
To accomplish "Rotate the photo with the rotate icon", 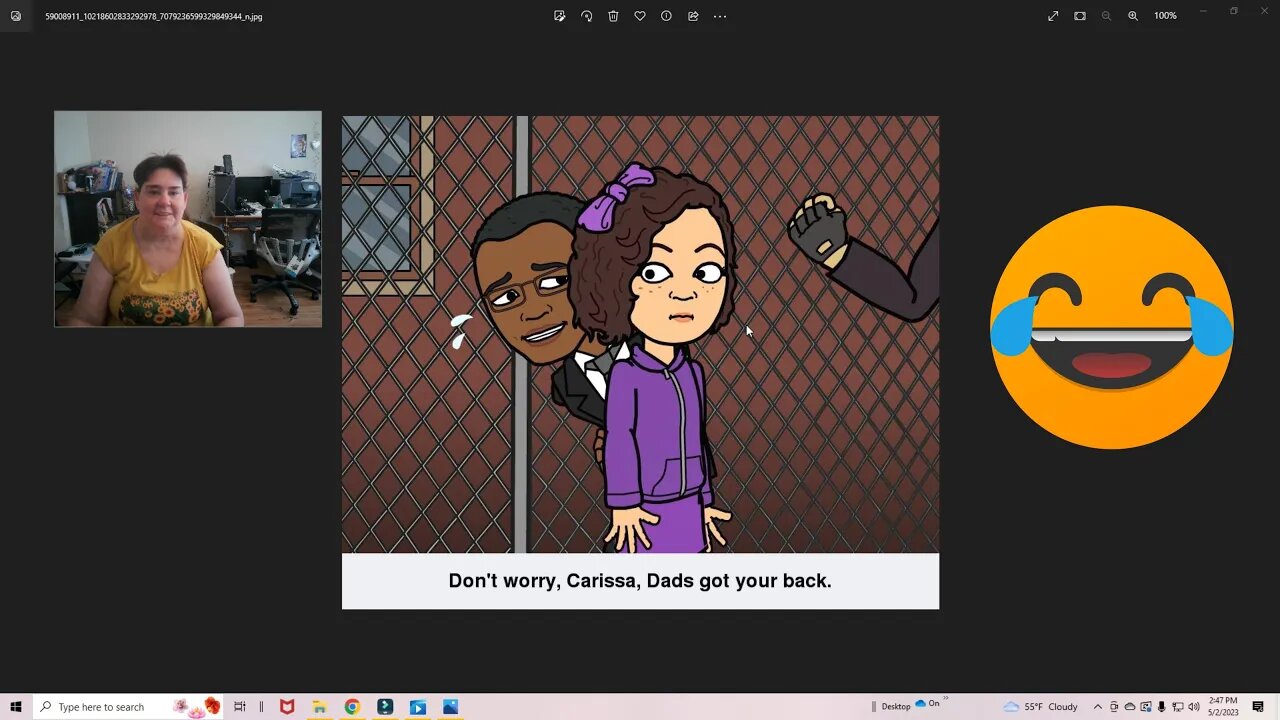I will [x=587, y=16].
